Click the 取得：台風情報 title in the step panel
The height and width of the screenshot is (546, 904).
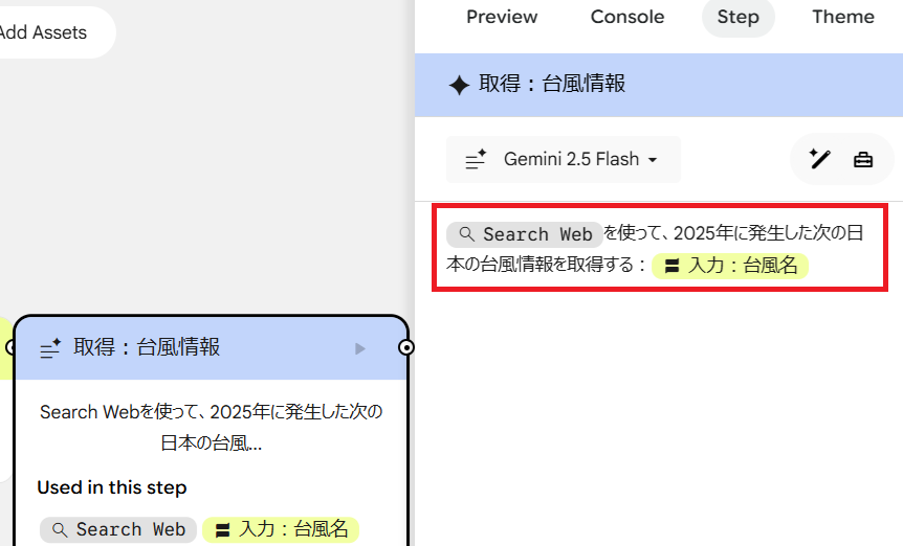552,84
